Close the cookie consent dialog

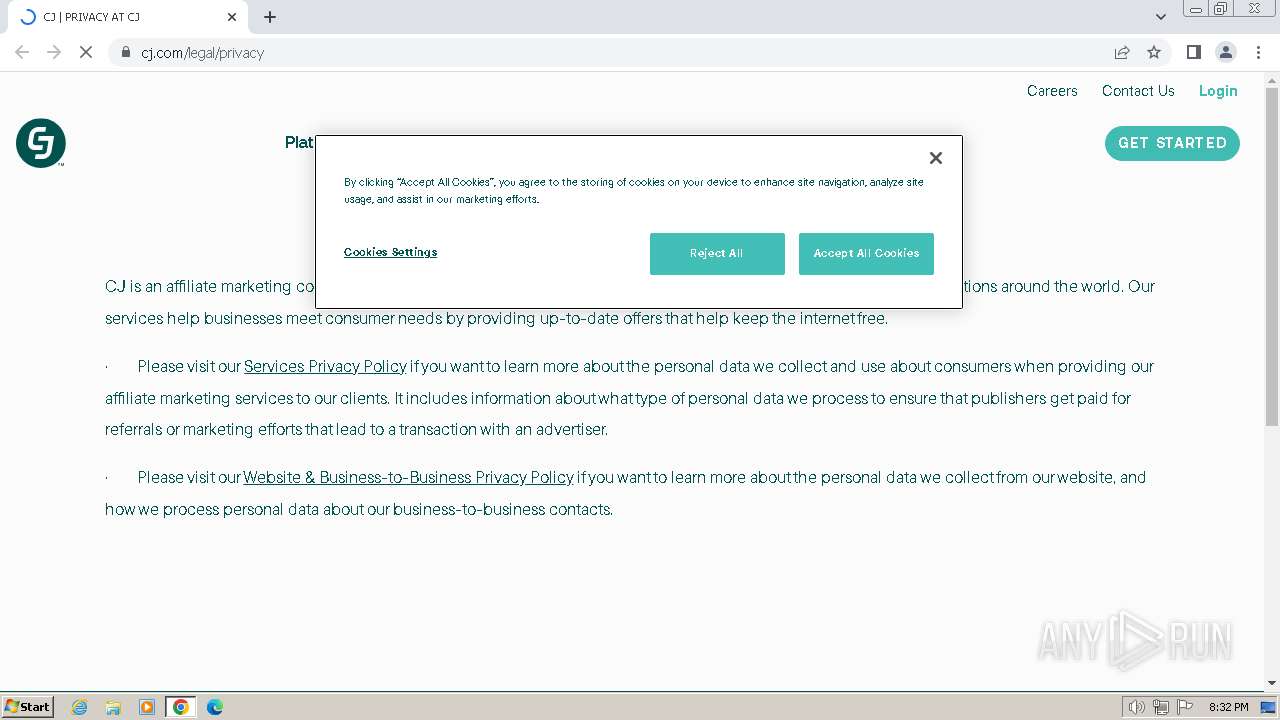pos(936,158)
